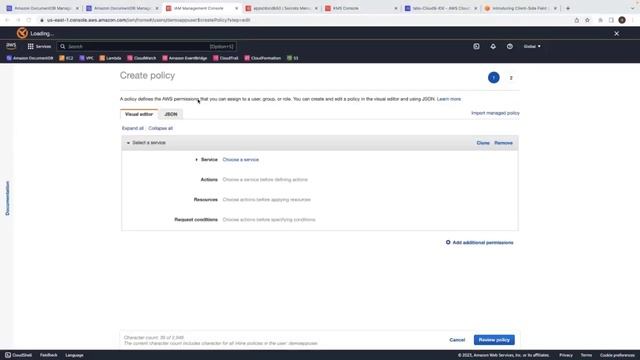Open the CloudWatch favorite shortcut

[x=142, y=58]
